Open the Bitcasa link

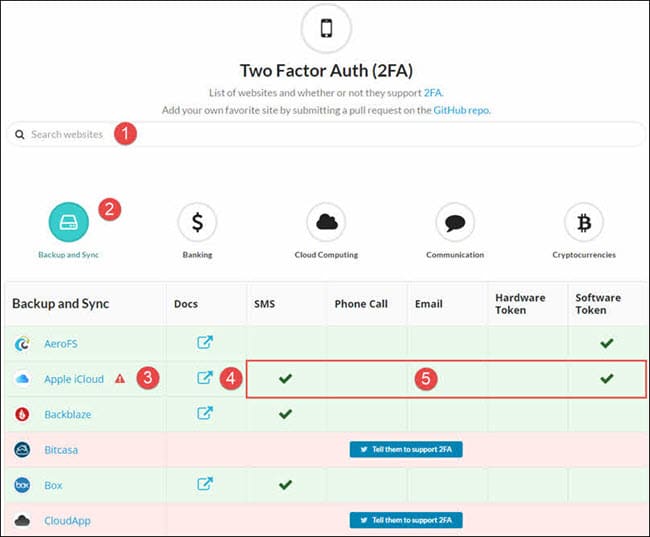point(61,450)
